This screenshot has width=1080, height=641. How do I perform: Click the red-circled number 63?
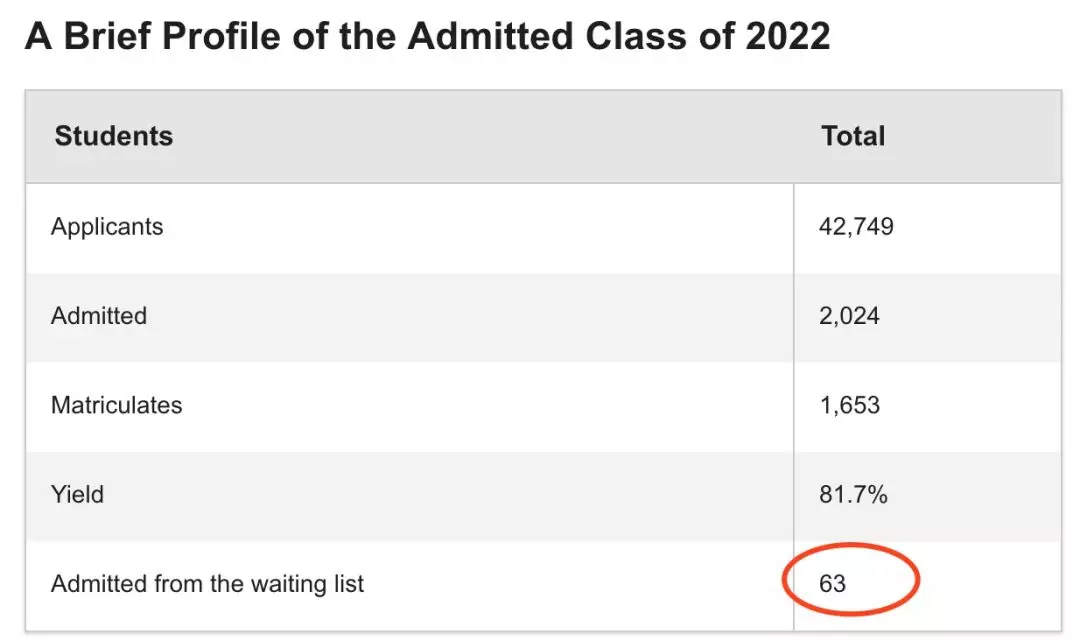[833, 583]
